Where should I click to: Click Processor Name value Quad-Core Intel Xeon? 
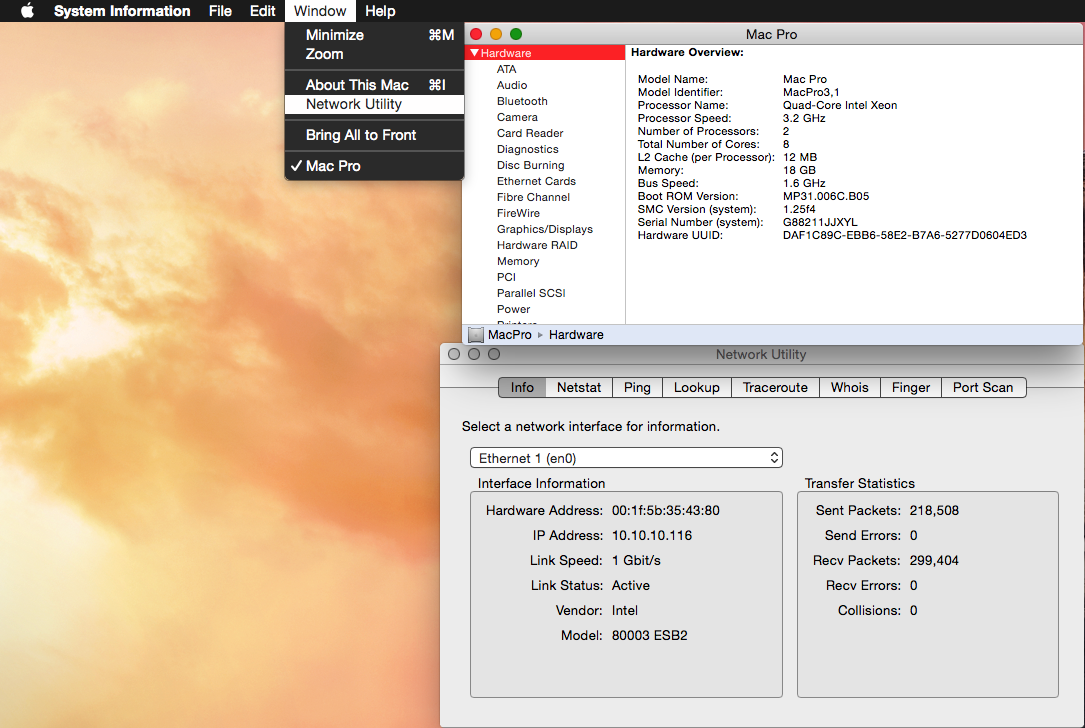click(x=840, y=105)
